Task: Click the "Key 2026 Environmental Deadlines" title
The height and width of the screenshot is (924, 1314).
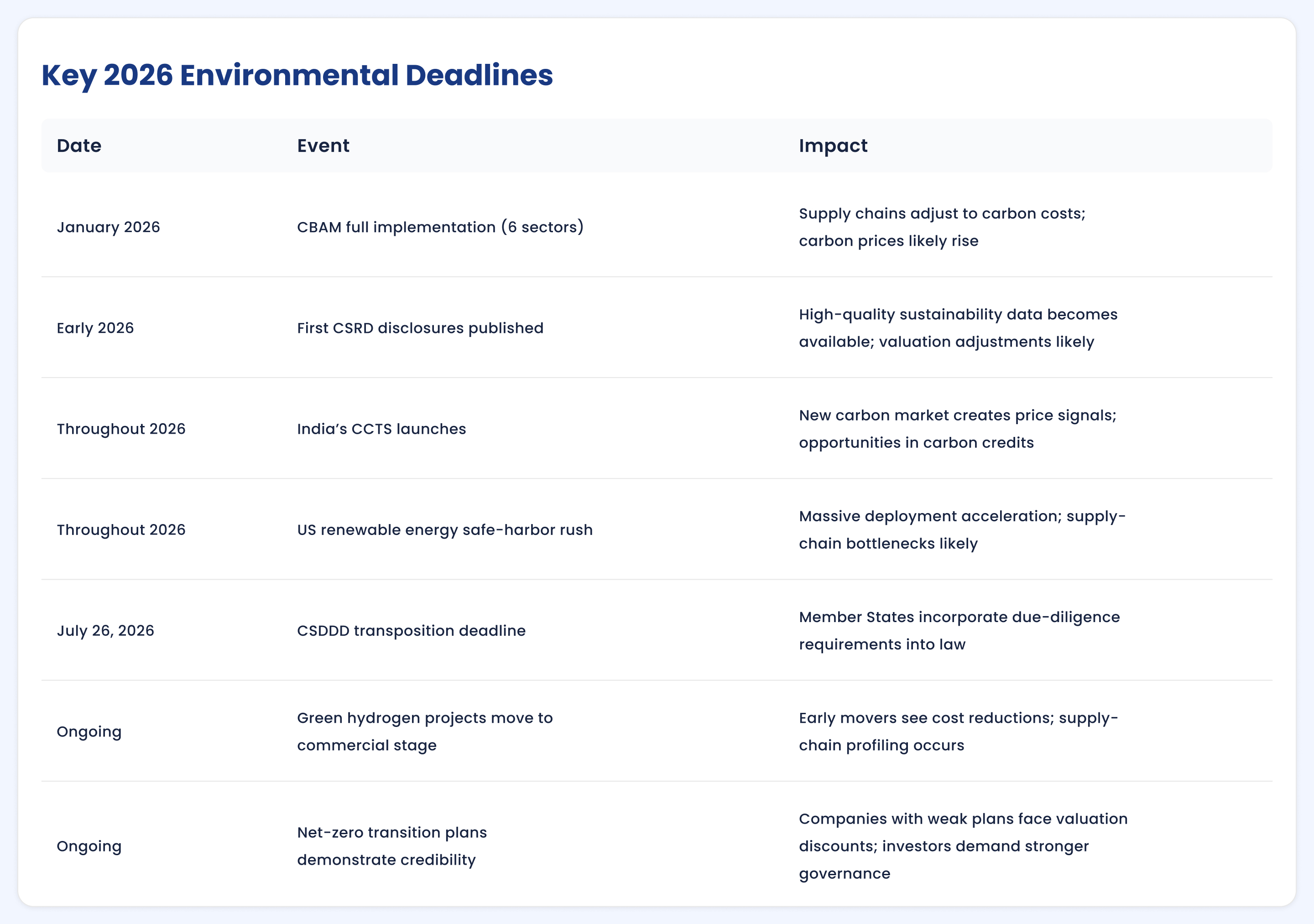Action: pos(297,74)
